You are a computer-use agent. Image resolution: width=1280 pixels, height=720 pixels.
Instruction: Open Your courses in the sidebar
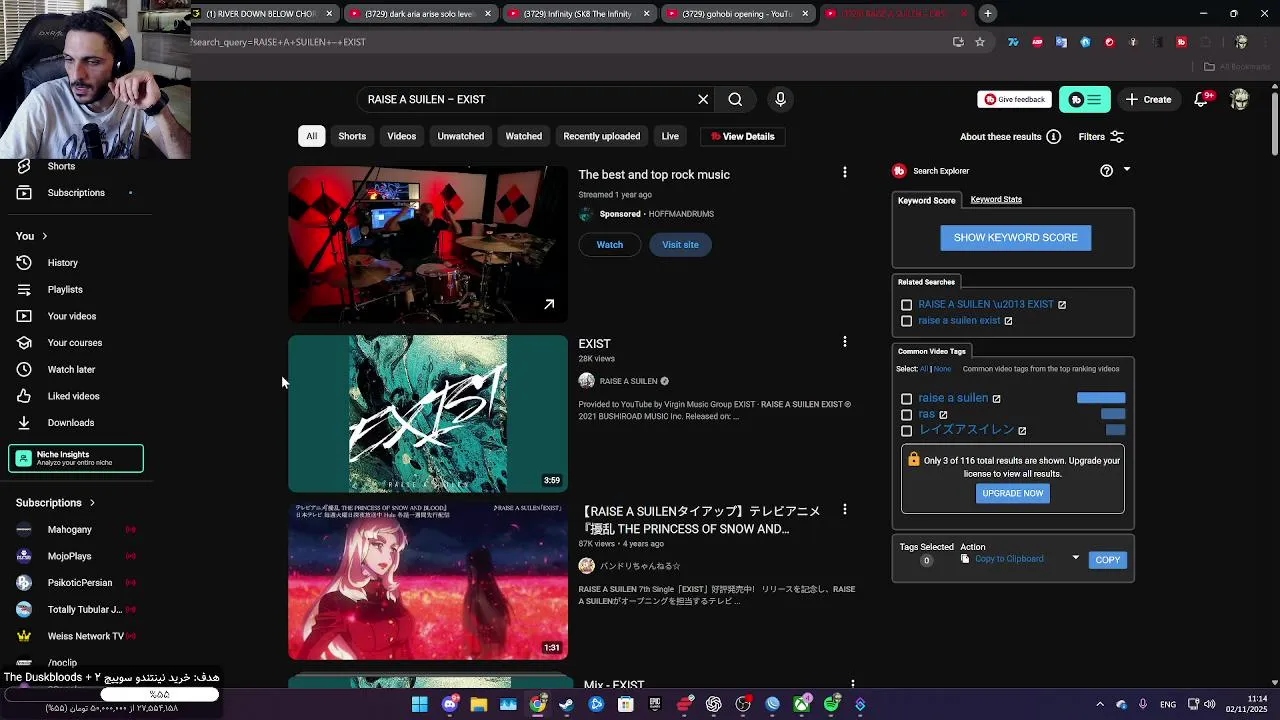pyautogui.click(x=76, y=343)
